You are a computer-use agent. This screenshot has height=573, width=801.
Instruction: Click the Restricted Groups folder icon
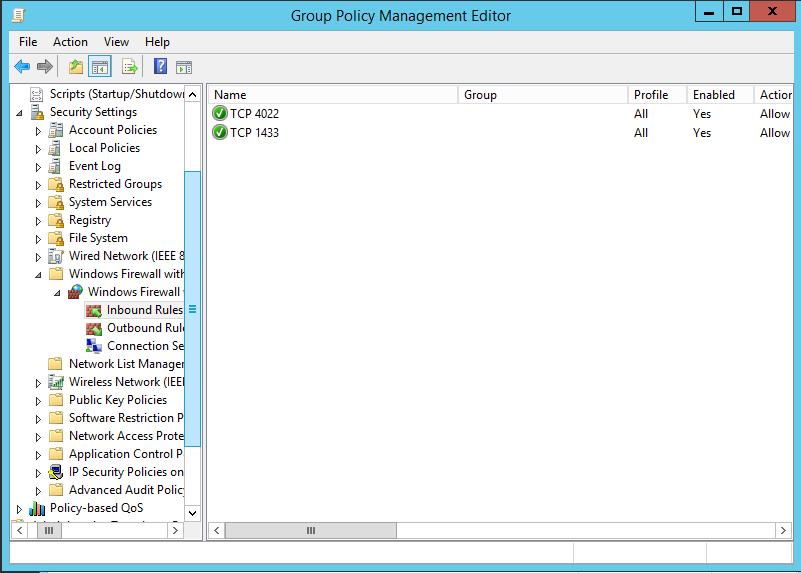click(56, 184)
